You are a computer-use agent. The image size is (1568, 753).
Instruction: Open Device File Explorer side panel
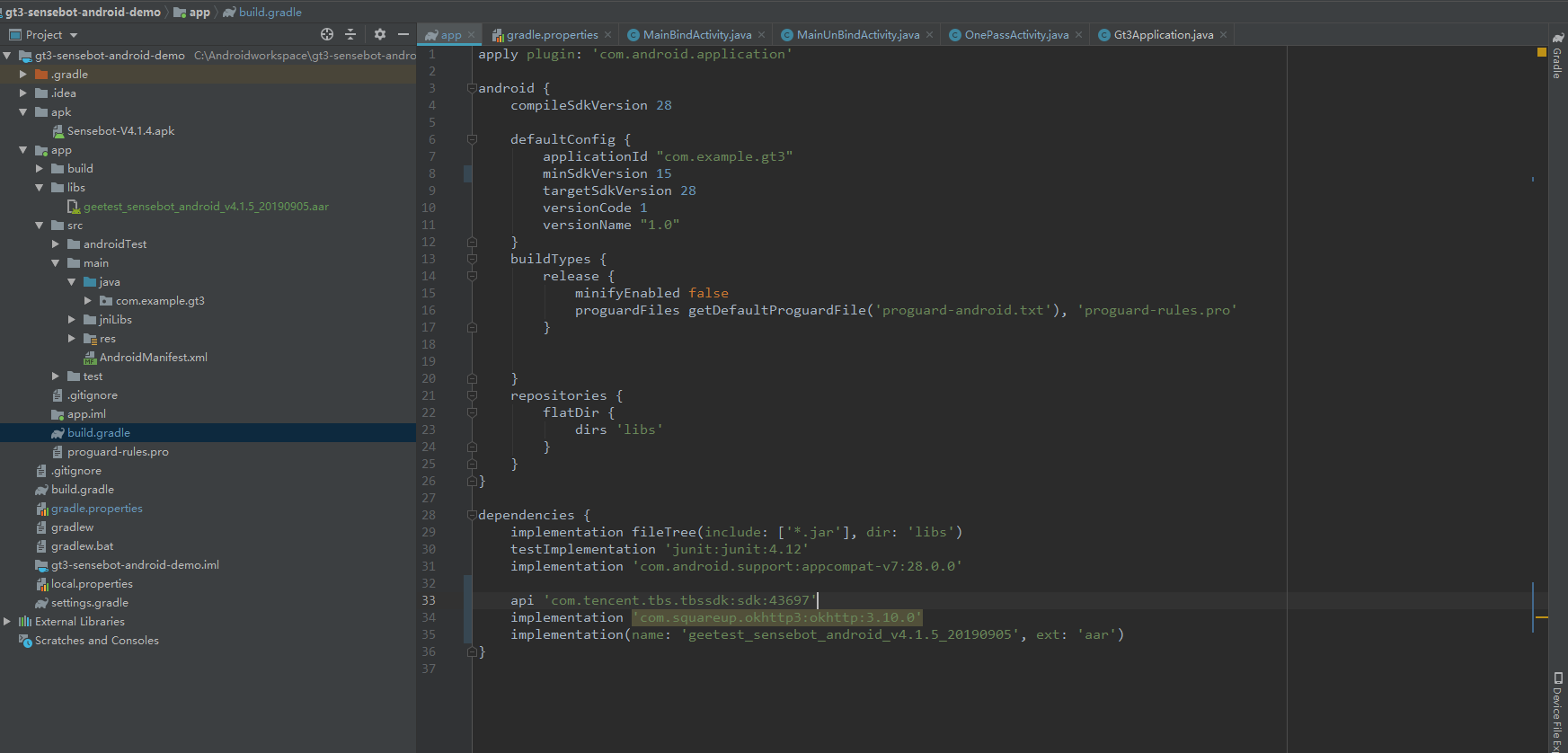coord(1558,712)
